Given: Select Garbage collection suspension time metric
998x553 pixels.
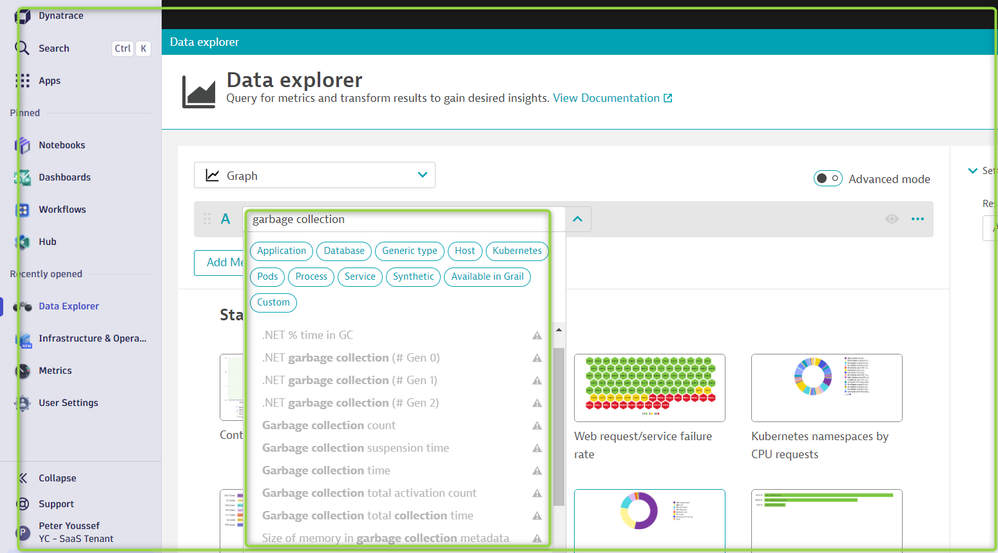Looking at the screenshot, I should pos(355,448).
